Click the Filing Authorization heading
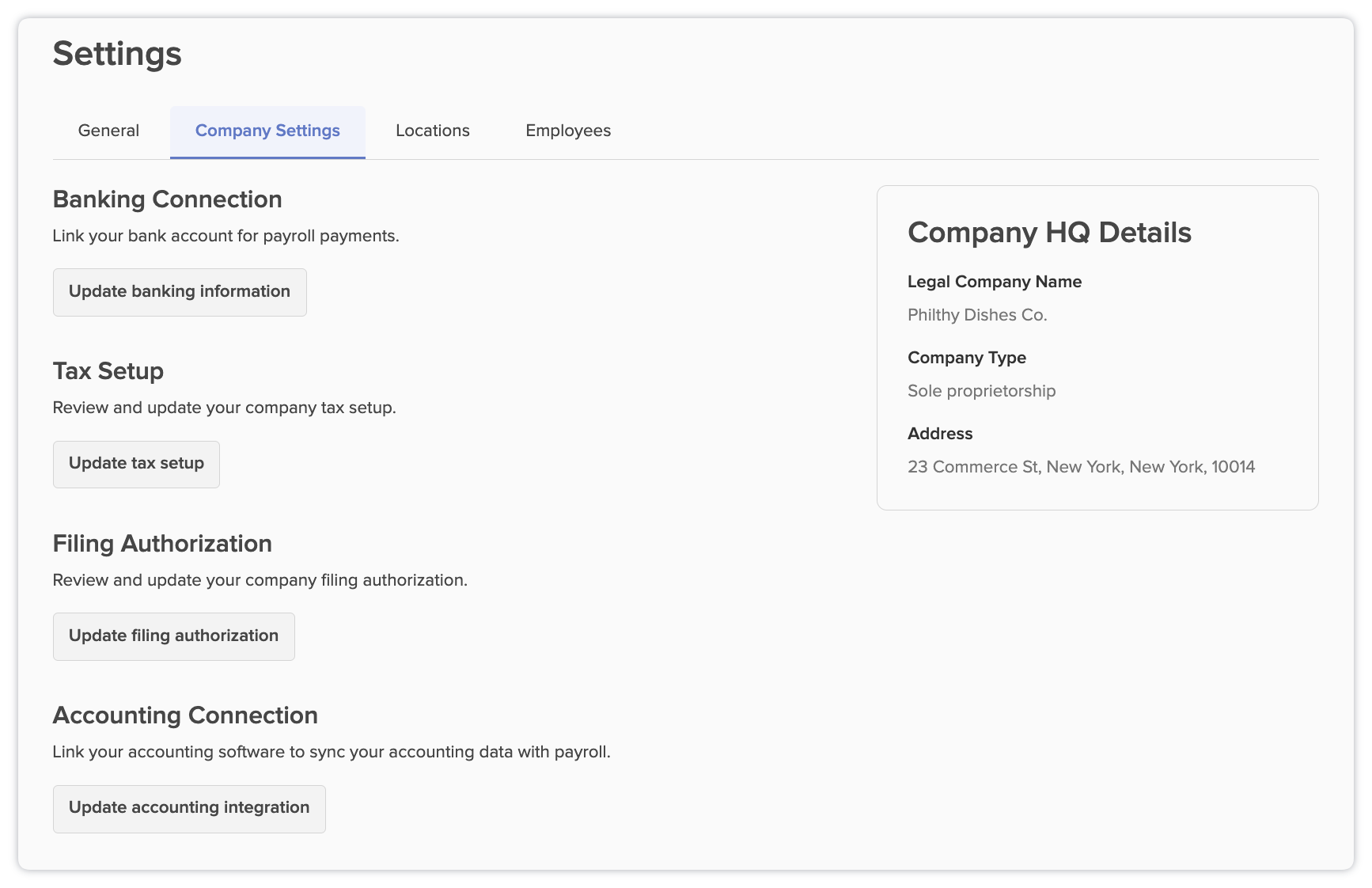 pyautogui.click(x=162, y=544)
